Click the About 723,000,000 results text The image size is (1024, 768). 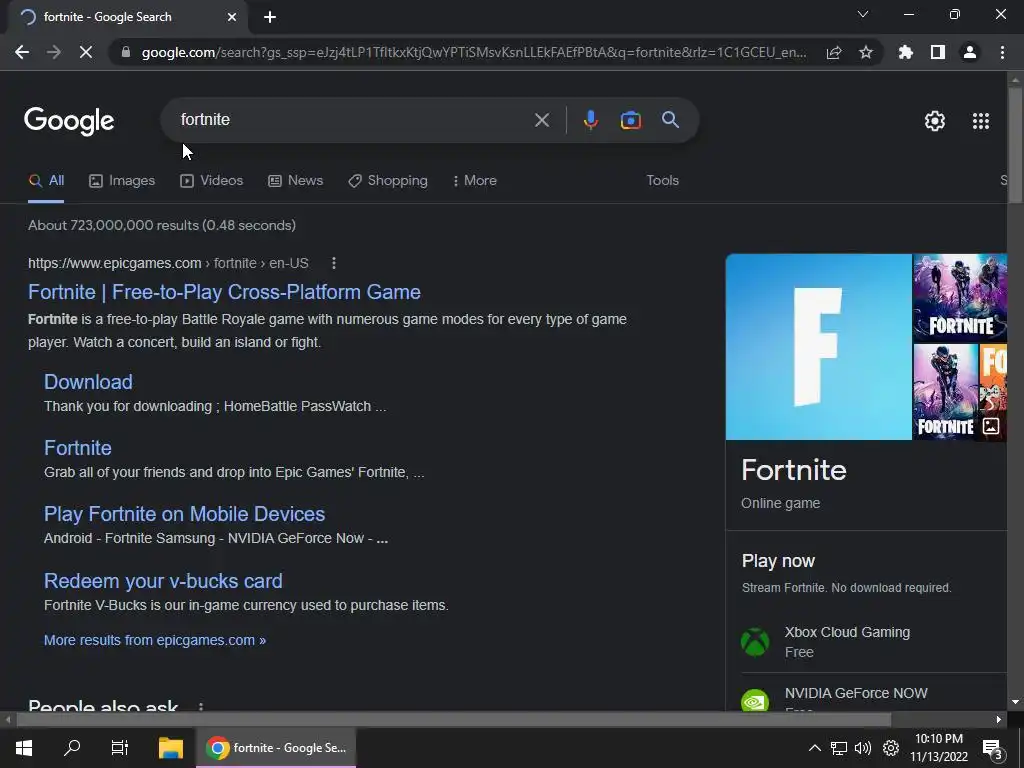click(162, 225)
